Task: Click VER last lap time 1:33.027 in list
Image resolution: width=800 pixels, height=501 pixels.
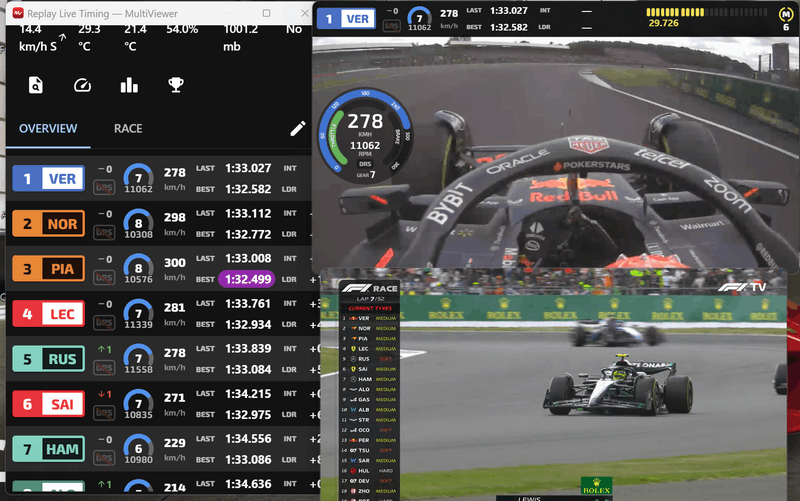Action: (x=248, y=168)
